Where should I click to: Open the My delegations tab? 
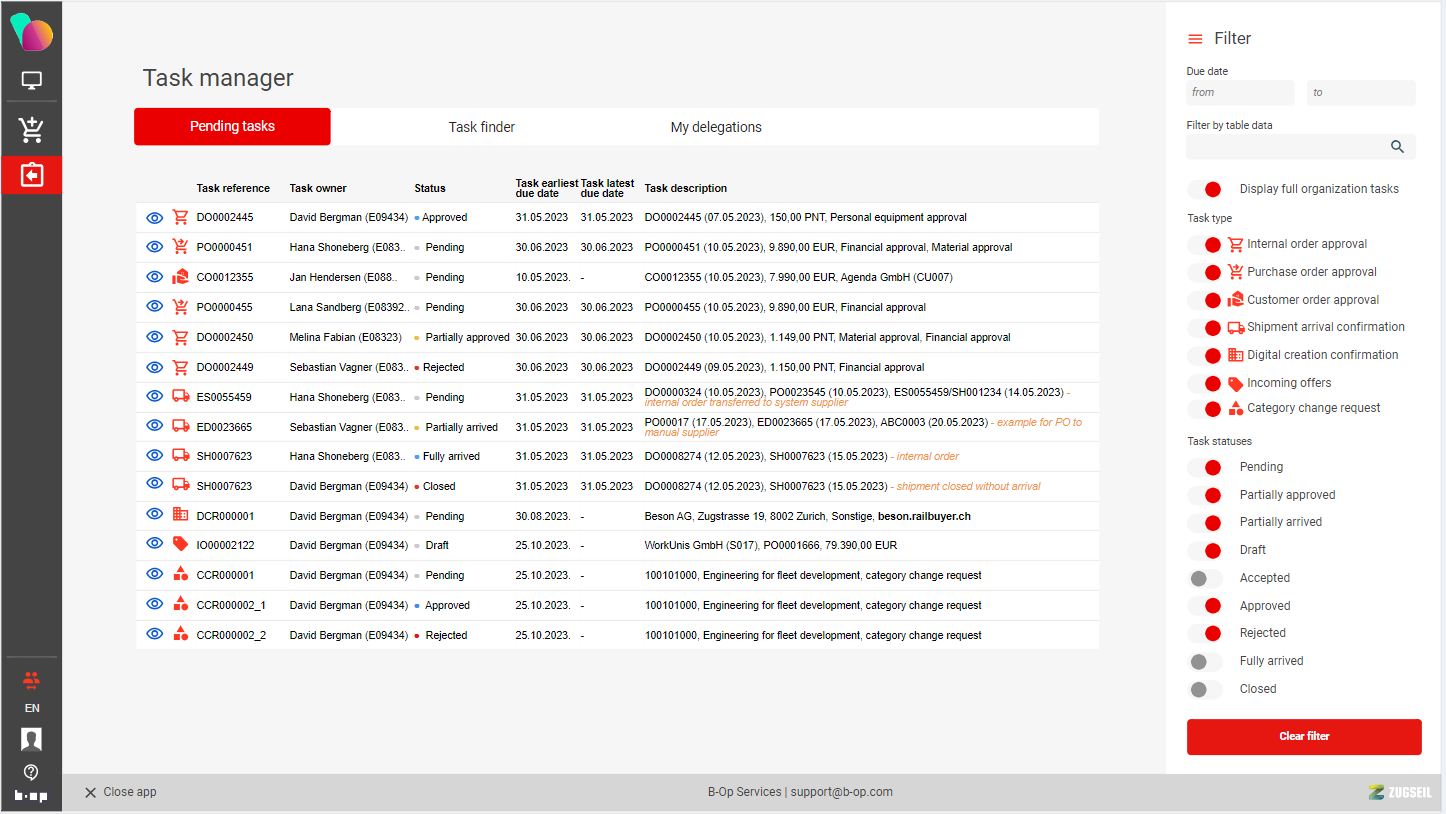(x=715, y=127)
